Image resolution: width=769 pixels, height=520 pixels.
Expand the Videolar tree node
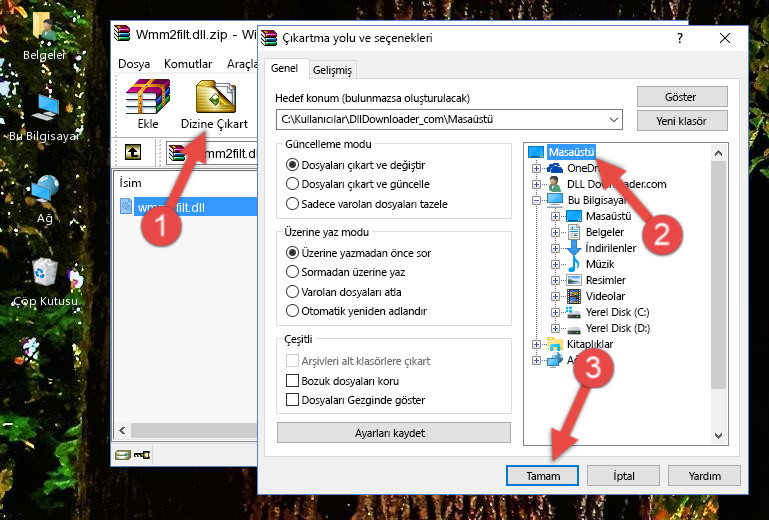pyautogui.click(x=555, y=296)
